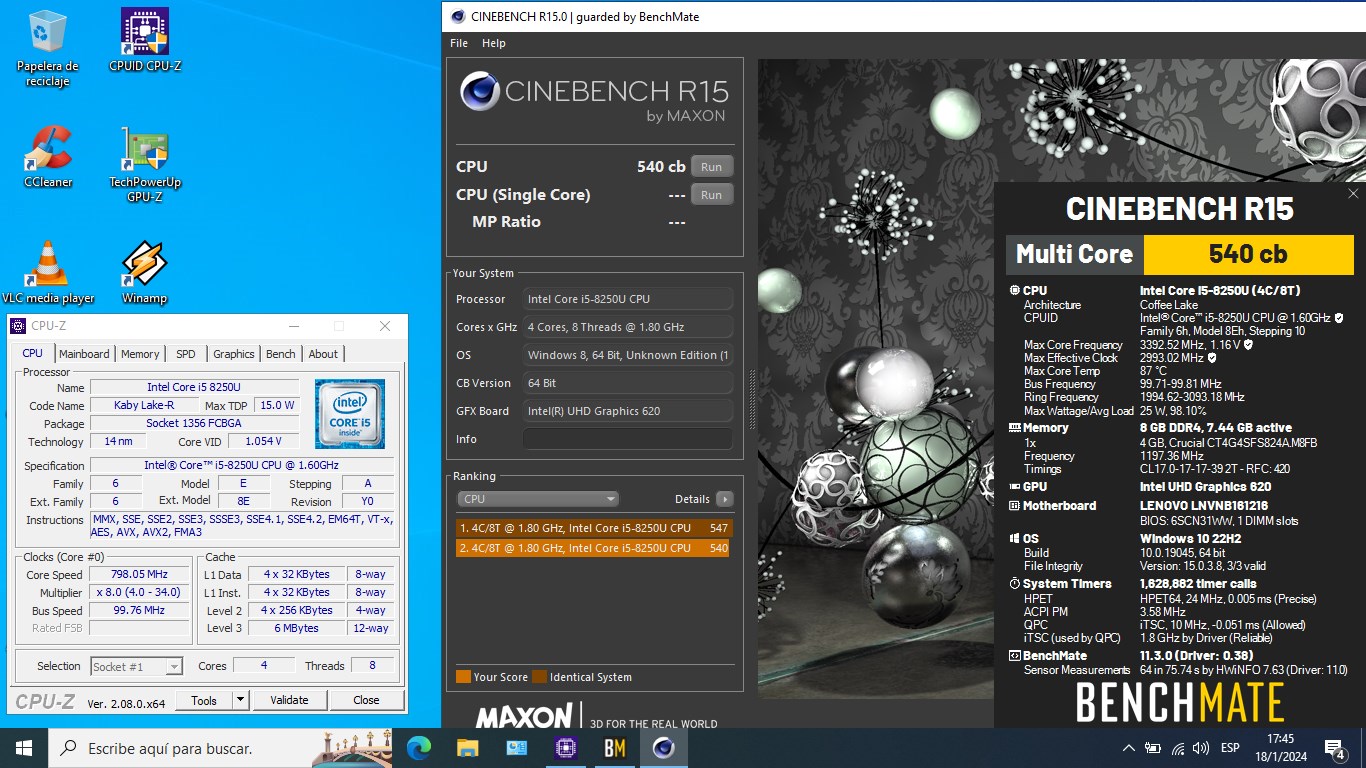
Task: Click the Multi Core 540 cb score banner
Action: tap(1179, 254)
